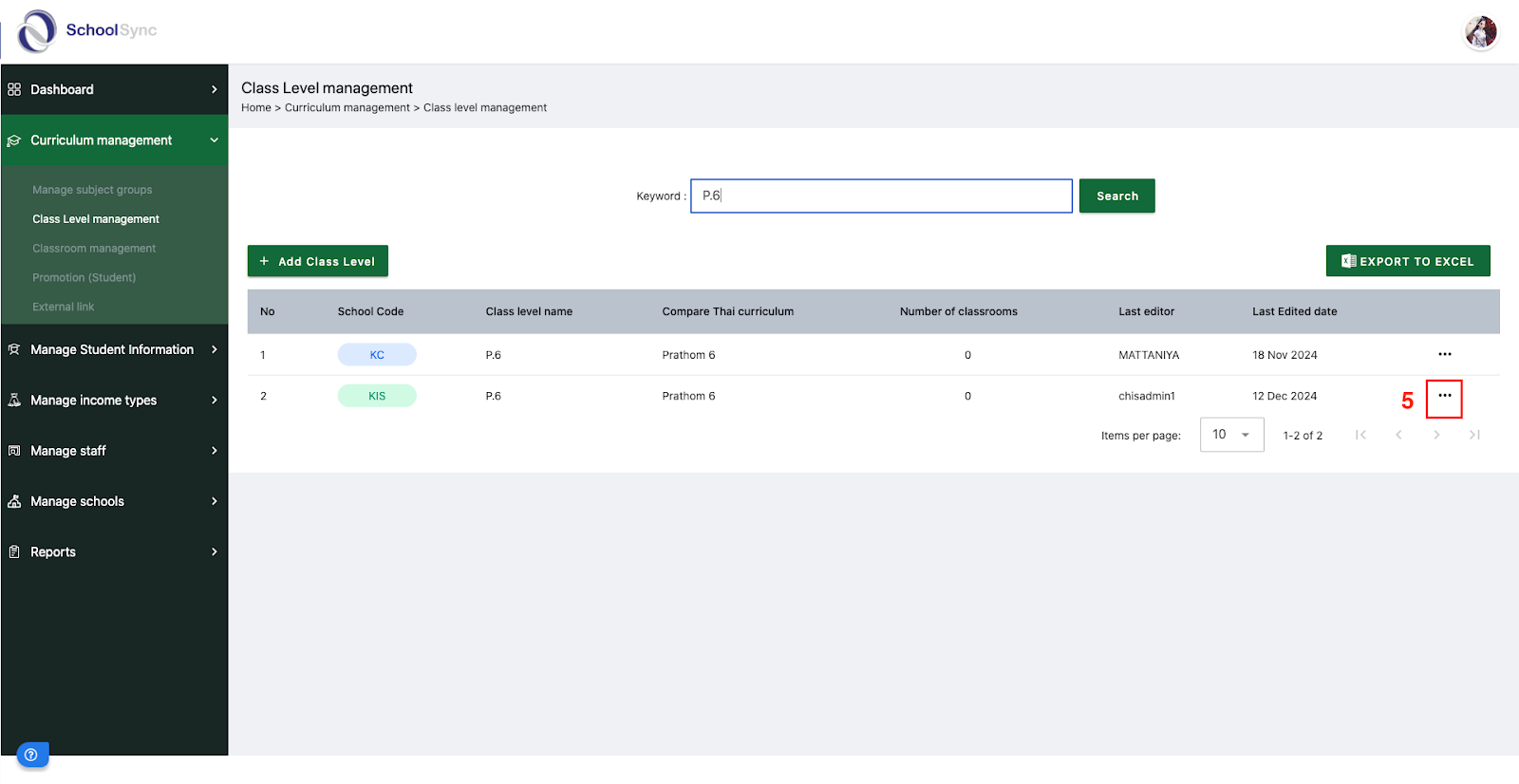Click the Manage Student Information icon
This screenshot has width=1519, height=784.
point(14,349)
